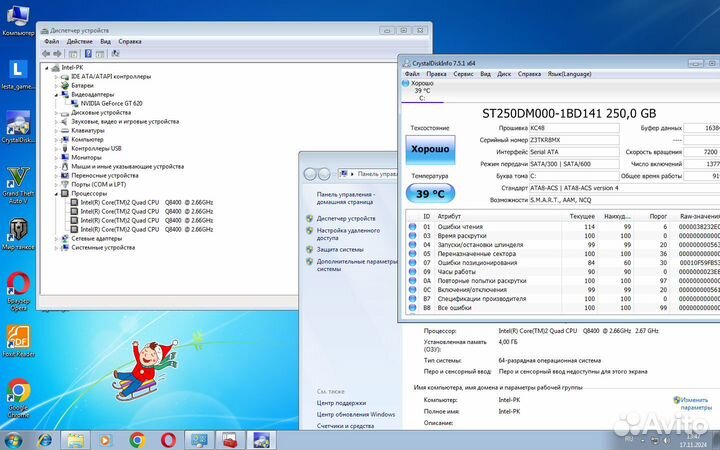
Task: Click the Защита системы link
Action: click(x=342, y=248)
